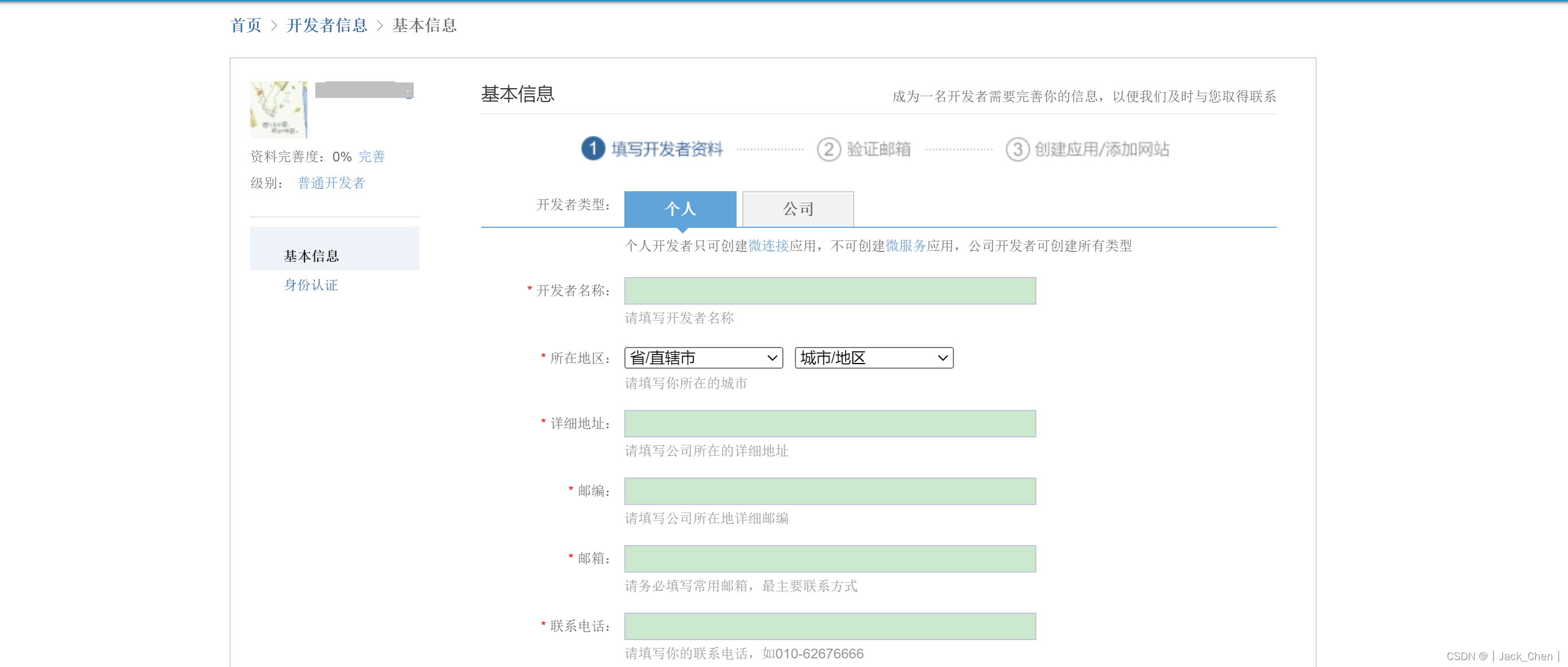1568x667 pixels.
Task: Click the user avatar thumbnail
Action: [279, 110]
